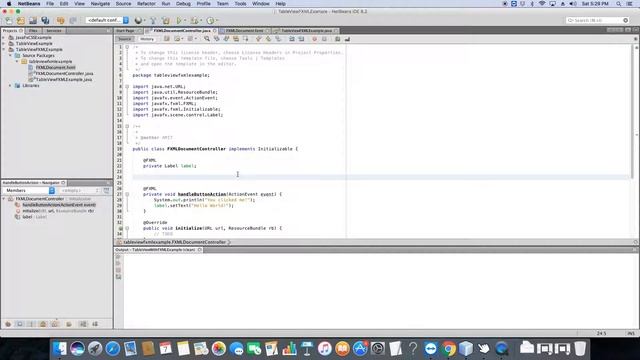This screenshot has height=360, width=640.
Task: Toggle the History view button
Action: coord(147,39)
